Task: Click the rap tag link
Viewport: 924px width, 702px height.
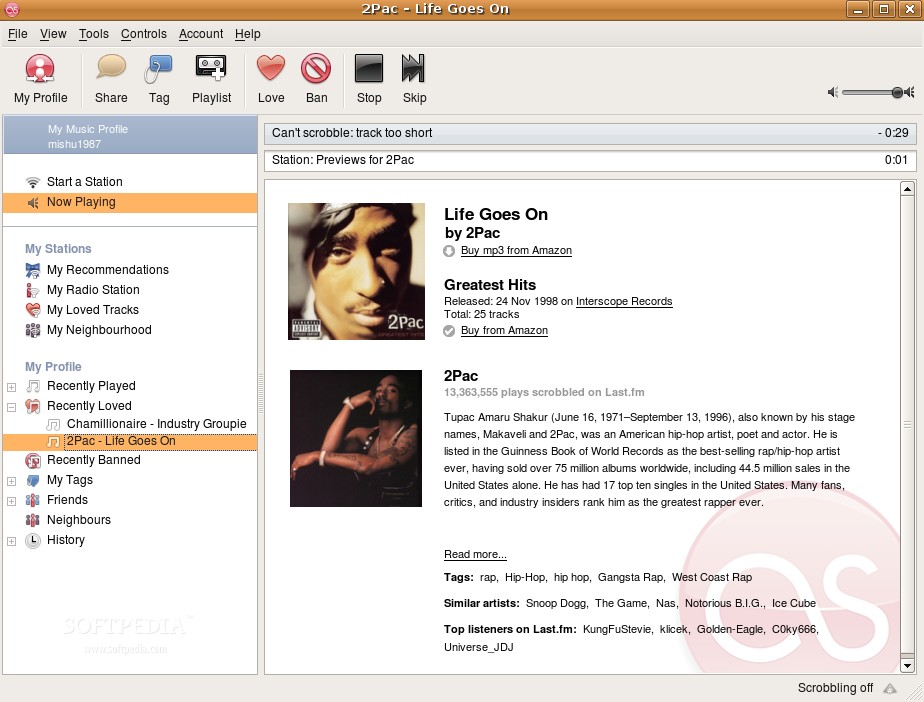Action: [488, 578]
